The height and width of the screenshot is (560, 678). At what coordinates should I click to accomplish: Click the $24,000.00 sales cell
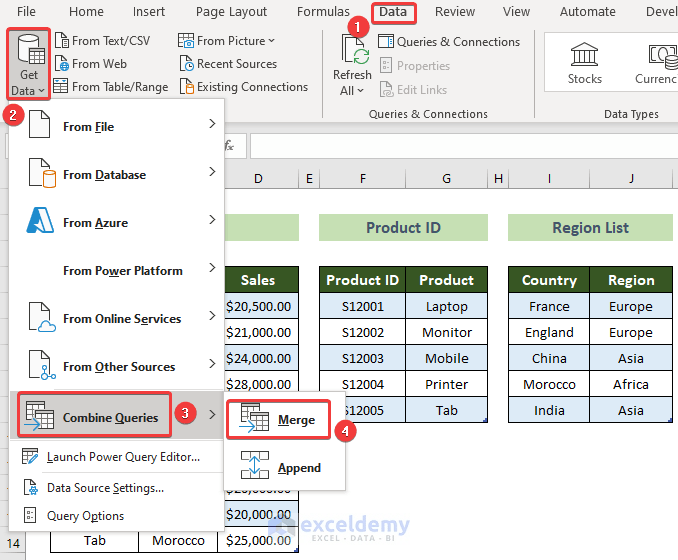261,358
